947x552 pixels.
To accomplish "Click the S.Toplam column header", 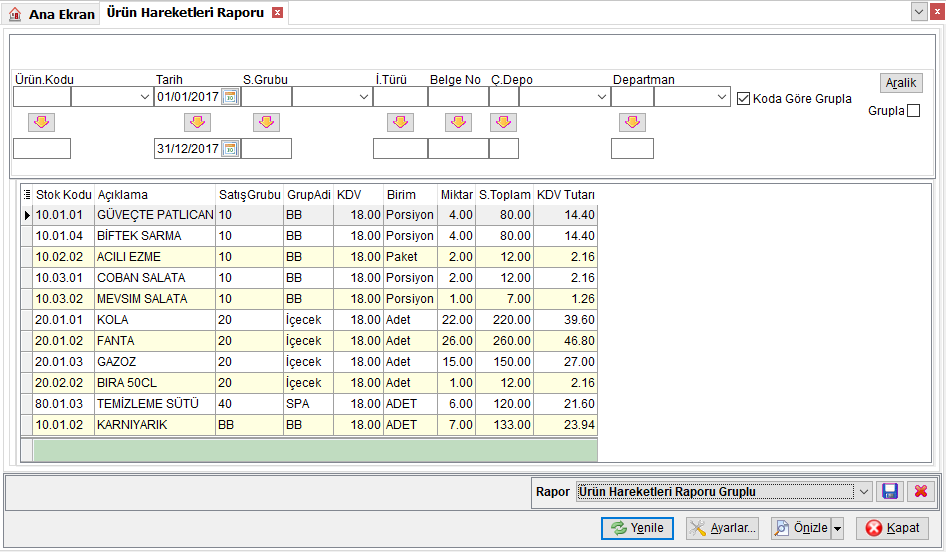I will (x=505, y=194).
